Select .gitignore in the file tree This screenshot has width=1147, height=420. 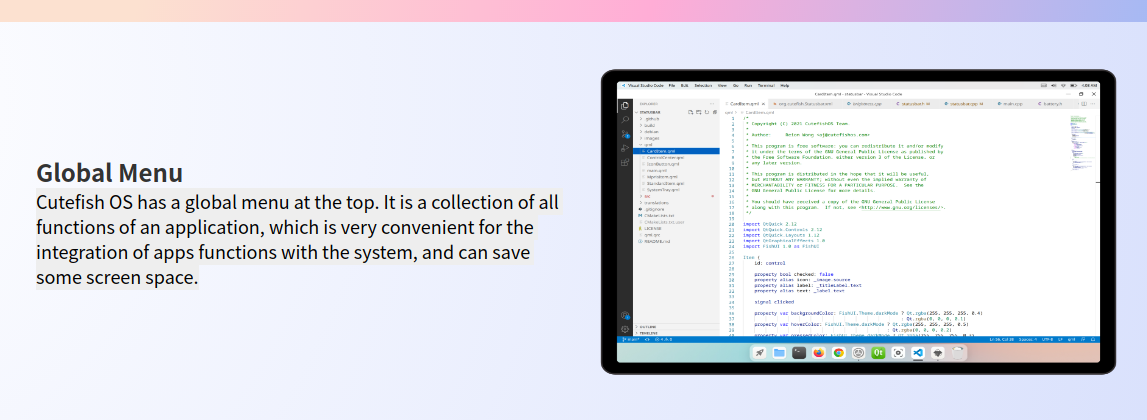point(676,209)
